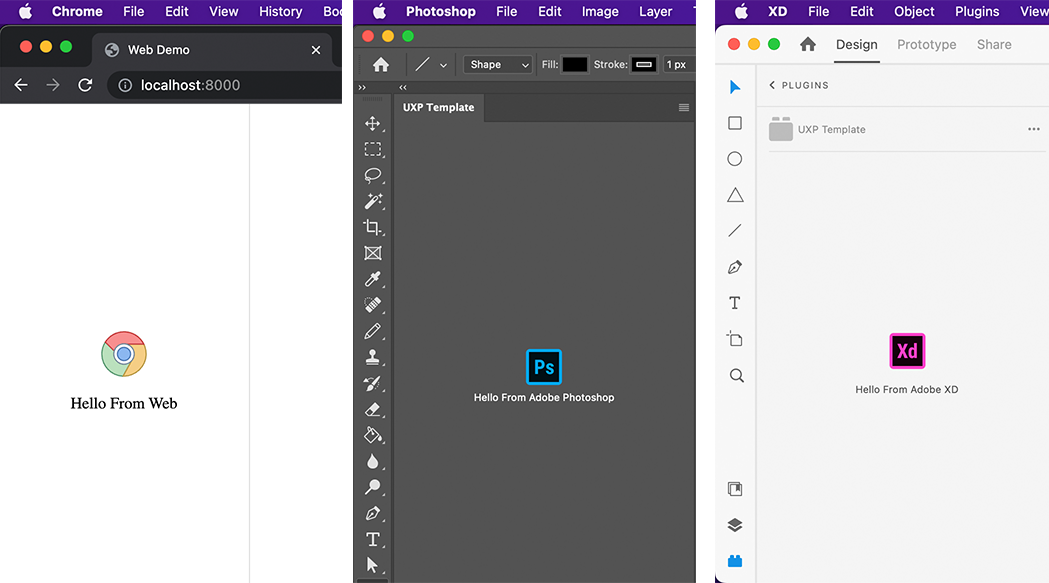Viewport: 1049px width, 583px height.
Task: Select the Dodge tool in Photoshop
Action: coord(373,487)
